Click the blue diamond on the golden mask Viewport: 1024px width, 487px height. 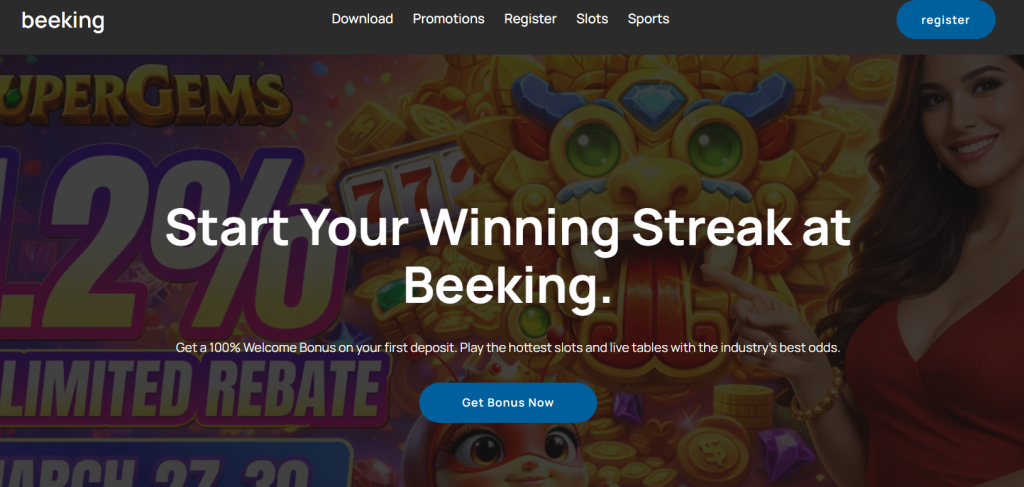pyautogui.click(x=652, y=103)
